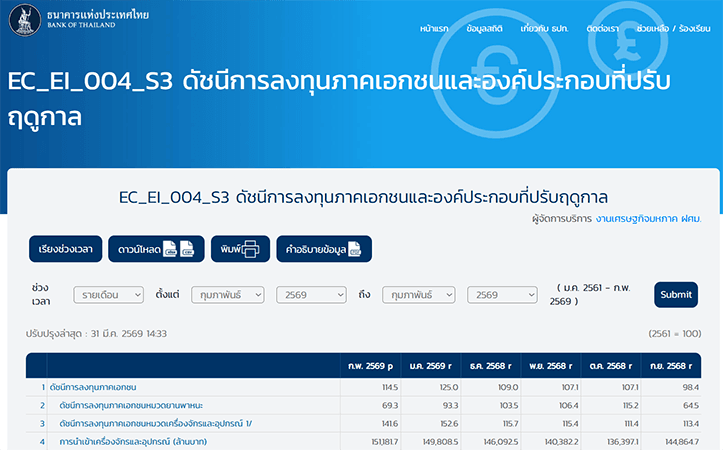Image resolution: width=723 pixels, height=450 pixels.
Task: Download data via the first file icon
Action: pos(170,249)
